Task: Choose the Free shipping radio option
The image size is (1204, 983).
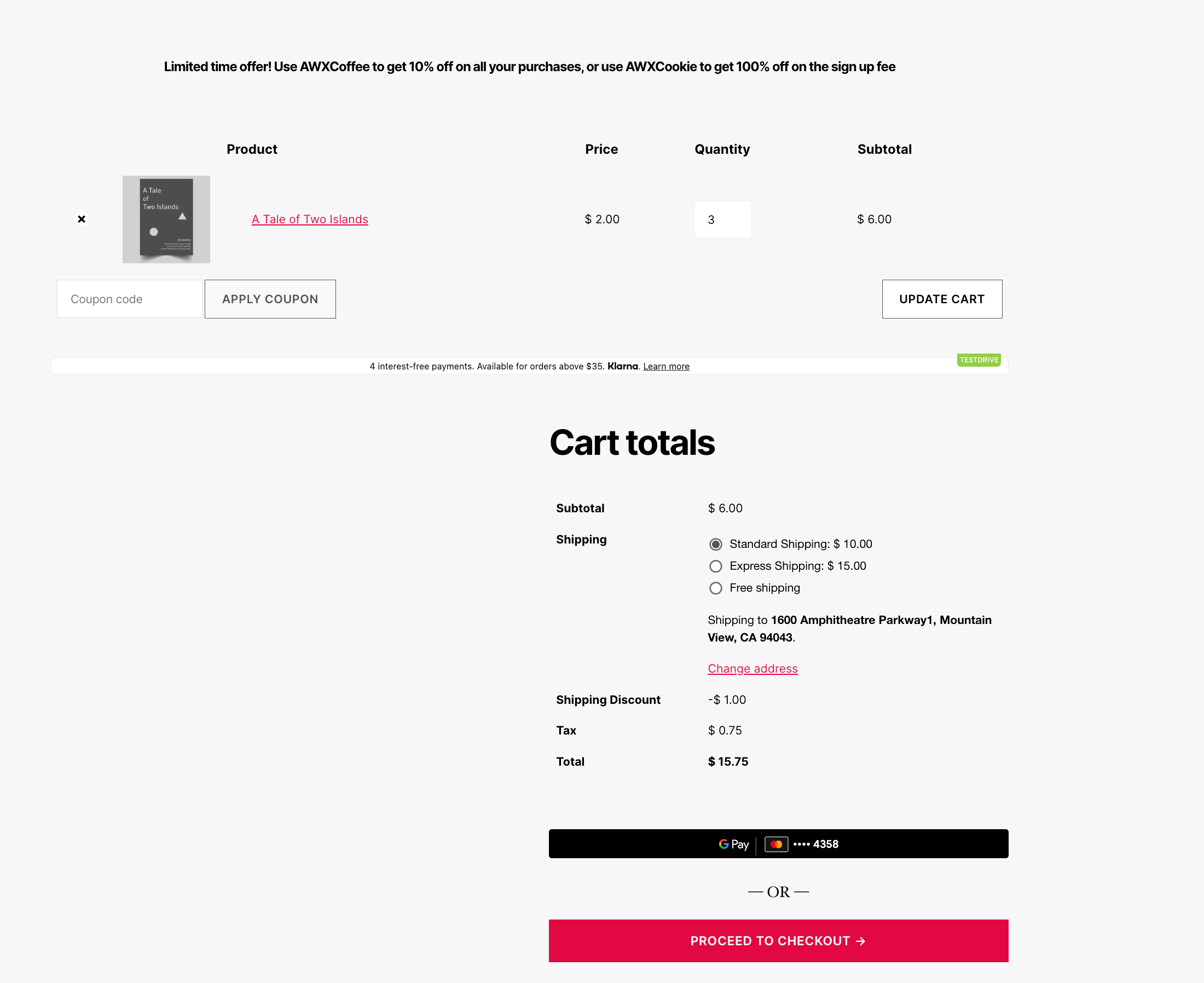Action: (715, 588)
